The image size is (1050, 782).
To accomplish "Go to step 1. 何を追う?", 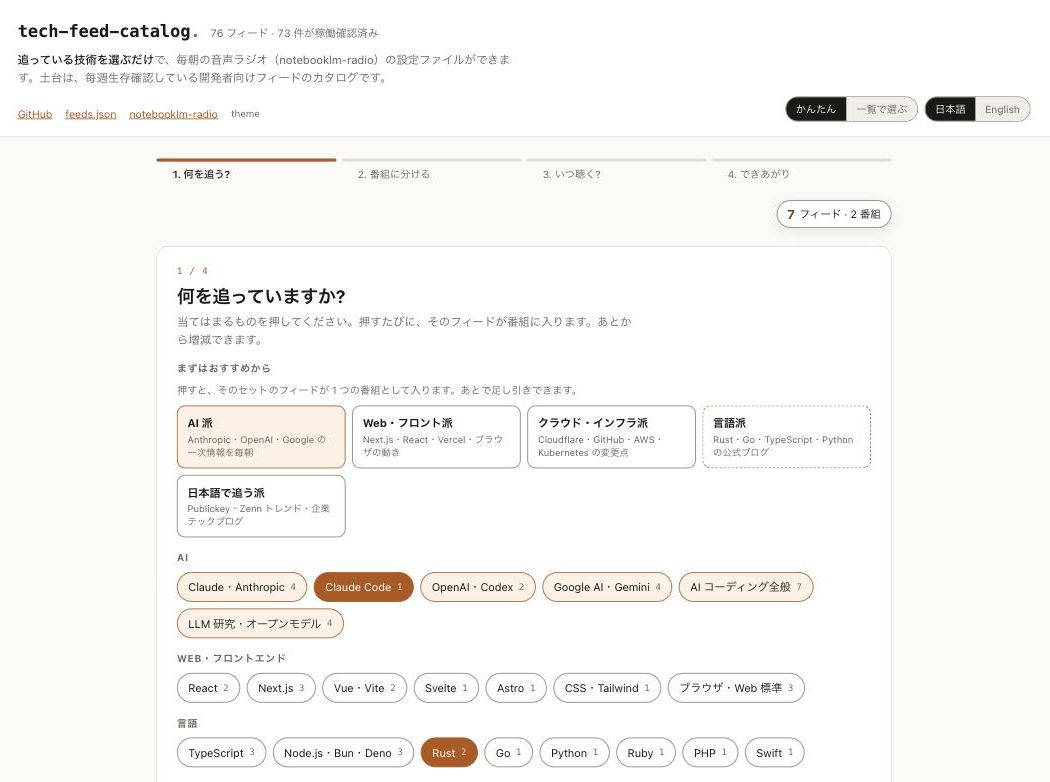I will (x=246, y=169).
